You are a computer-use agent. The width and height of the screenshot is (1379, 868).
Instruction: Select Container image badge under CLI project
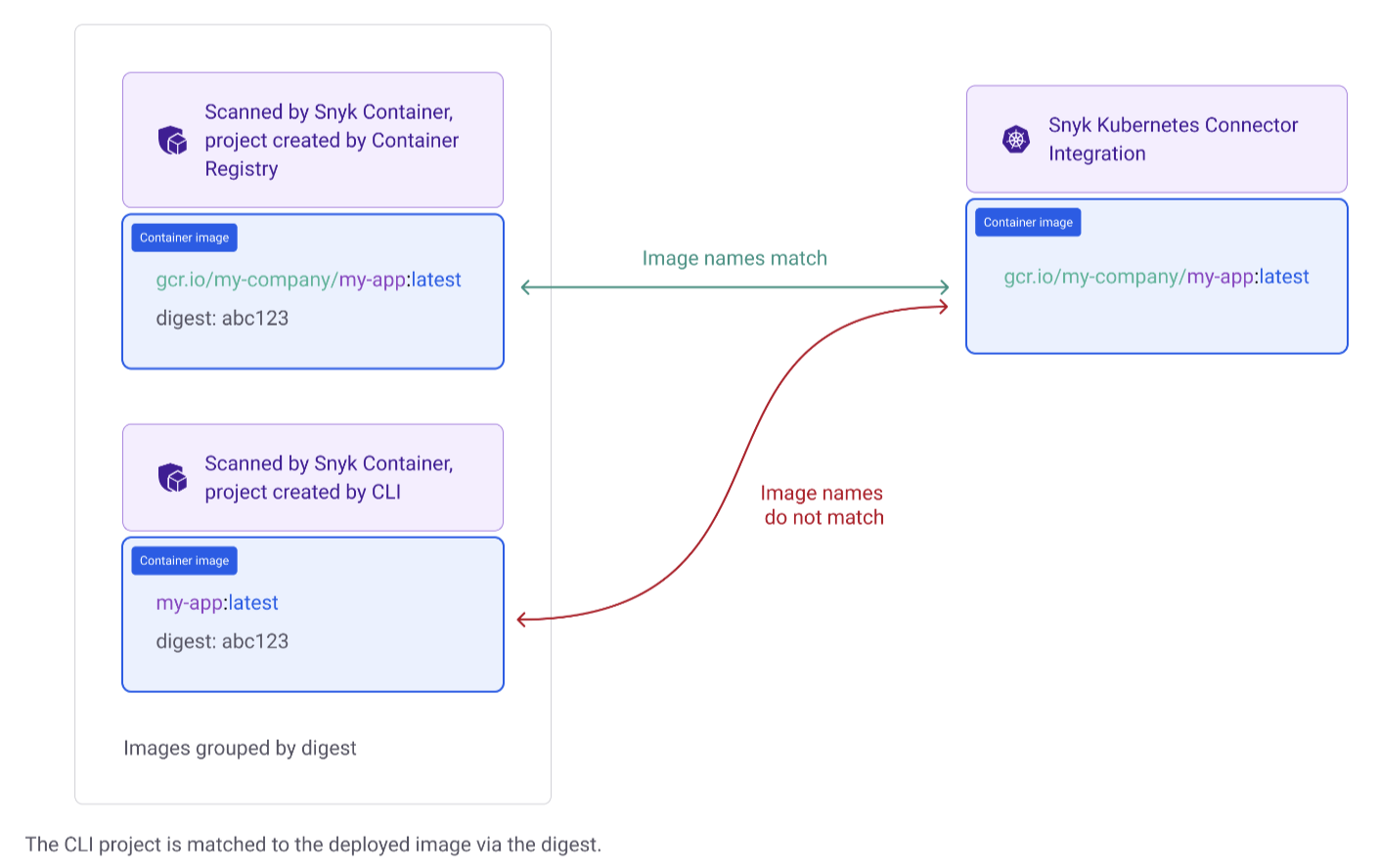click(x=184, y=561)
